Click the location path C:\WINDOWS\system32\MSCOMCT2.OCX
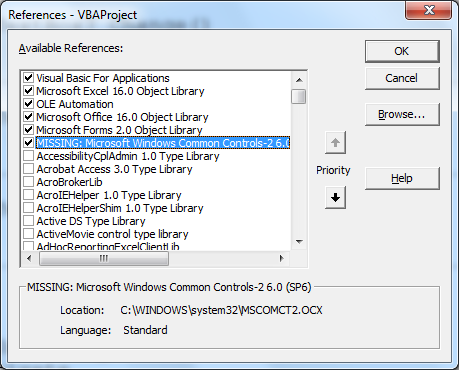Image resolution: width=463 pixels, height=373 pixels. 221,310
